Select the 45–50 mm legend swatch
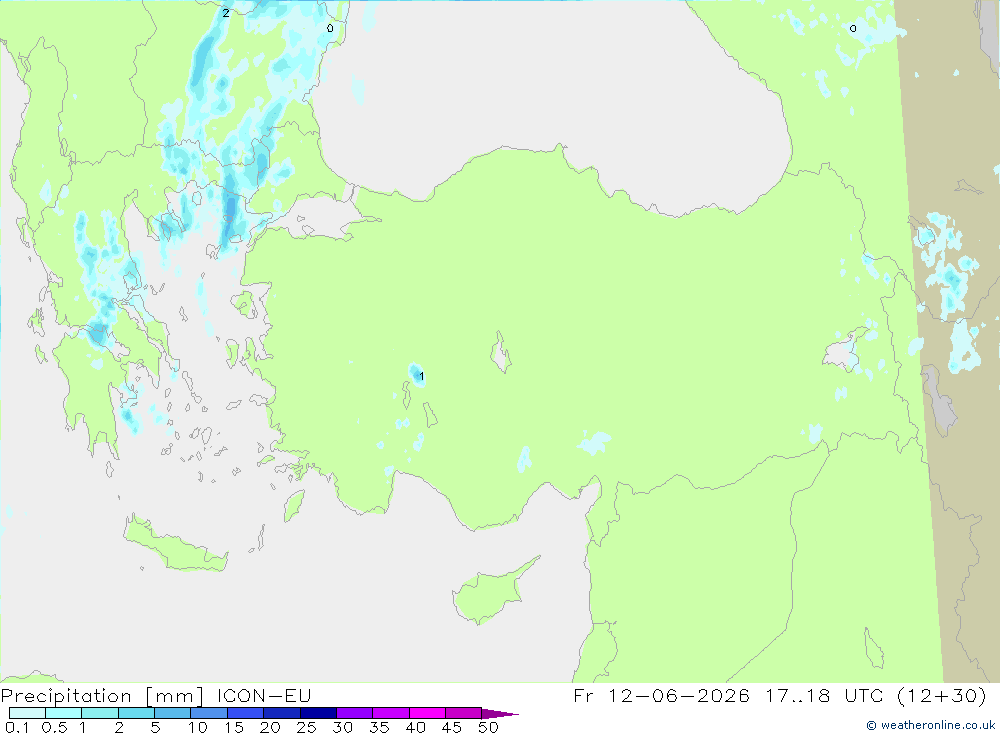 pos(463,713)
